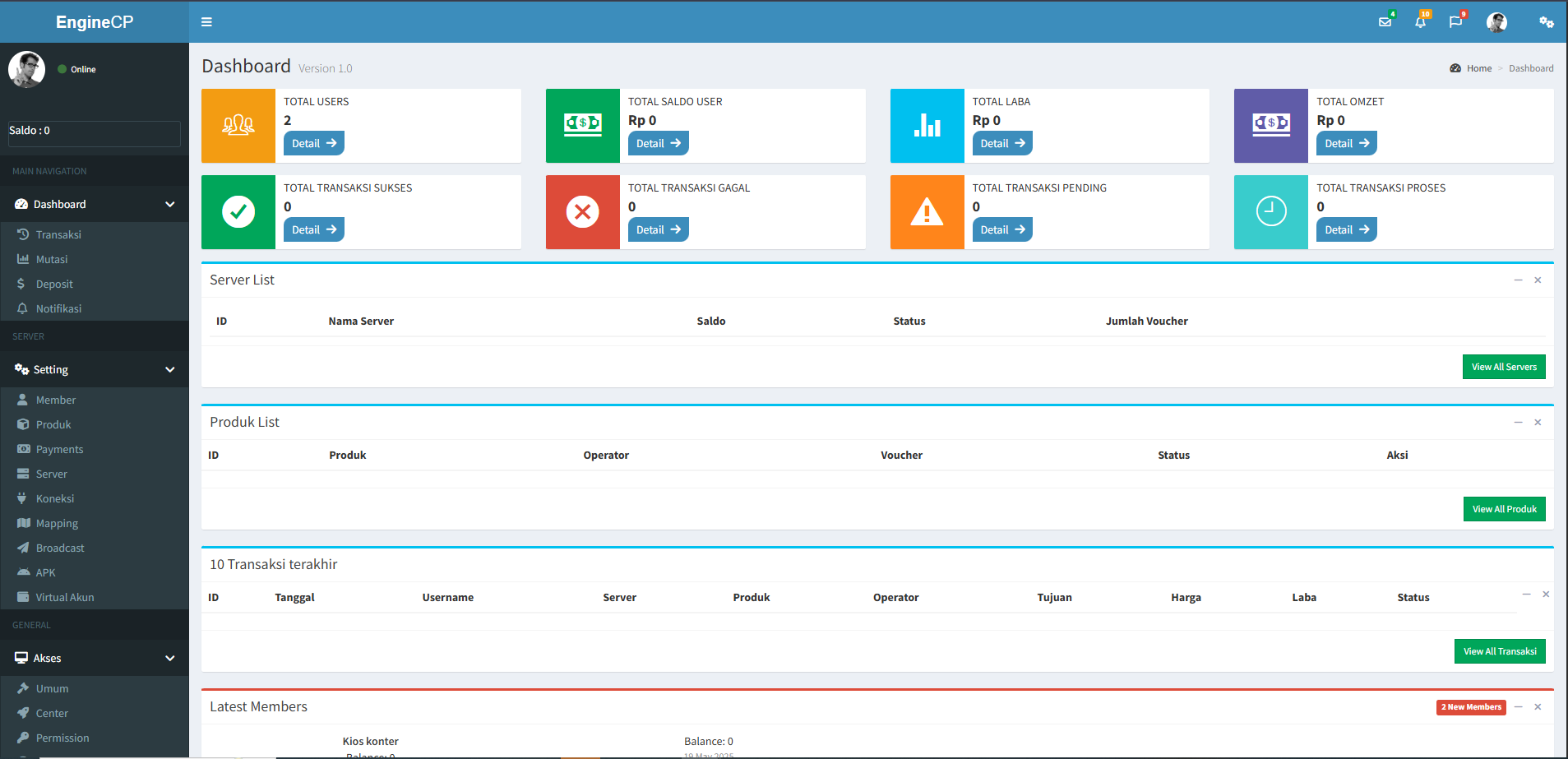Screen dimensions: 1568x759
Task: Open Detail for TOTAL USERS card
Action: (x=313, y=142)
